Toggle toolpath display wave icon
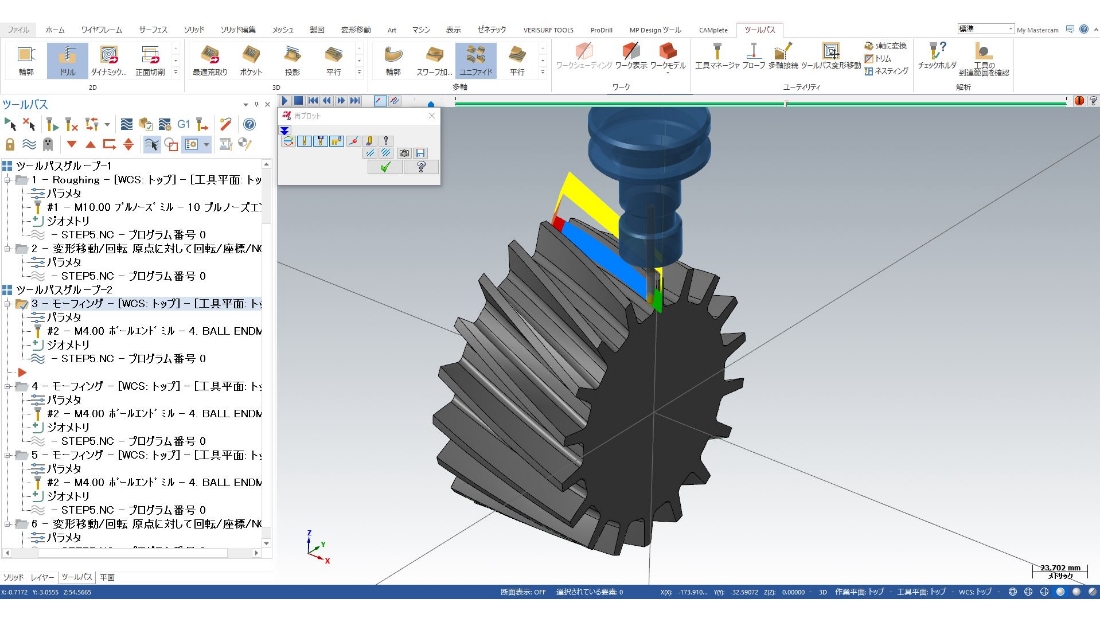 (29, 144)
